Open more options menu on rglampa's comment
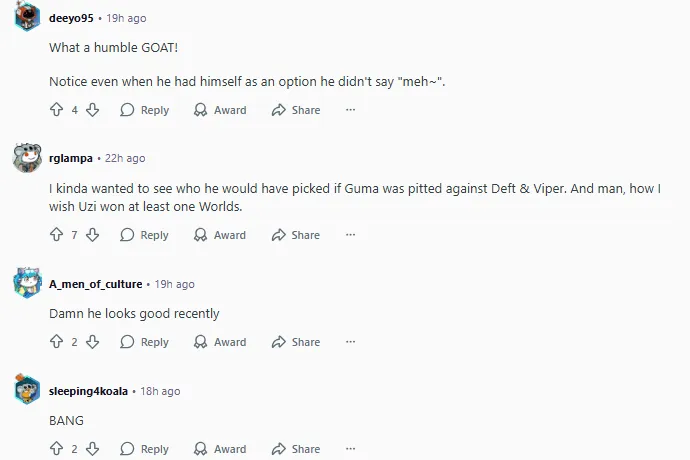This screenshot has width=690, height=460. pos(350,235)
